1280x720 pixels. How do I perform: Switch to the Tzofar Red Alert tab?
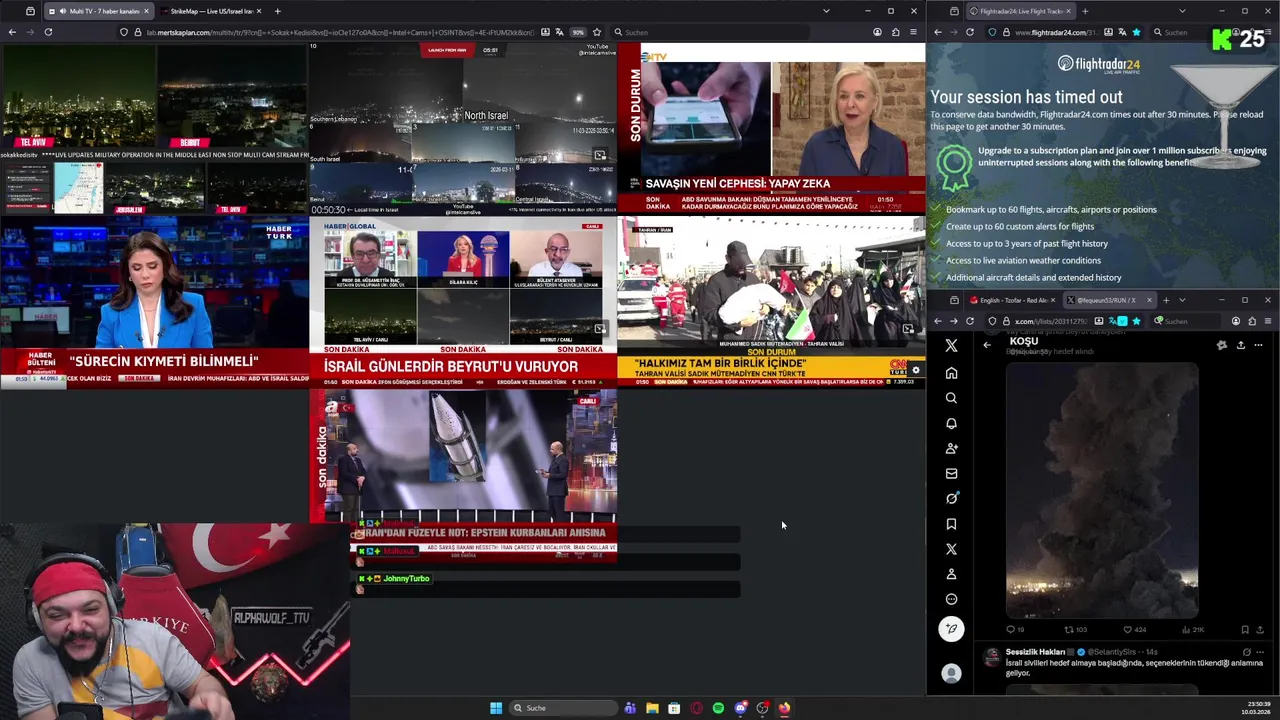pos(1010,300)
